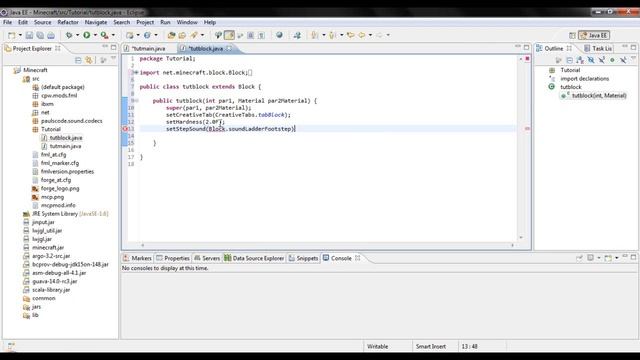The height and width of the screenshot is (360, 640).
Task: Run the program with green Run icon
Action: click(x=87, y=36)
